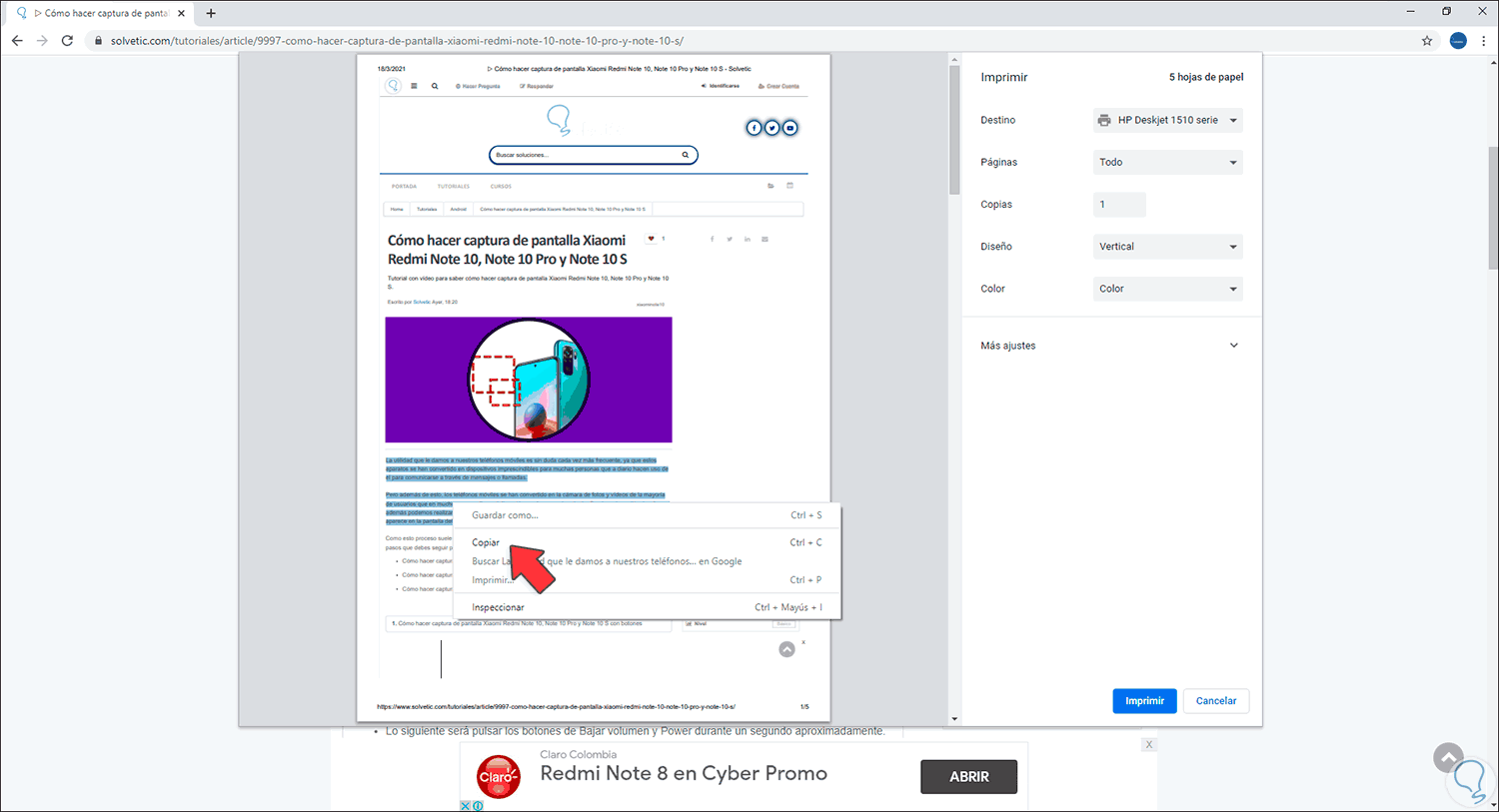
Task: Click the 'Claro Colombia' ad text
Action: pos(579,755)
